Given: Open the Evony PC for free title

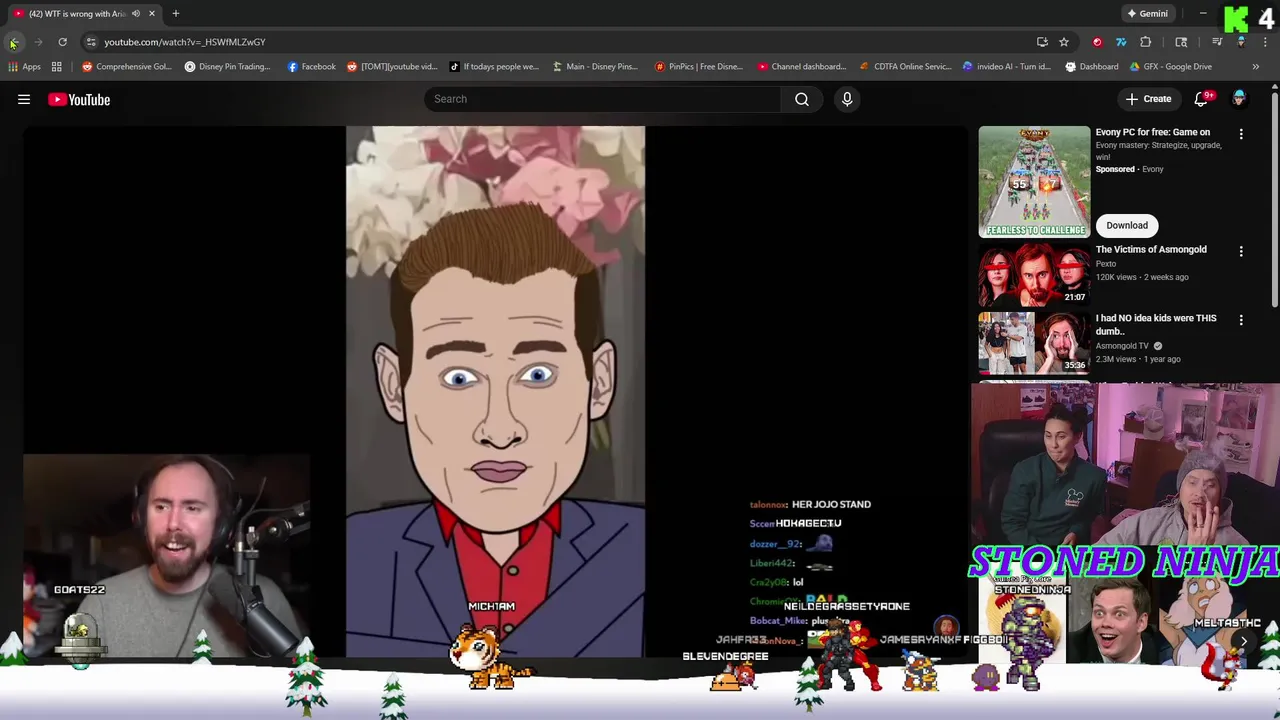Looking at the screenshot, I should point(1152,132).
